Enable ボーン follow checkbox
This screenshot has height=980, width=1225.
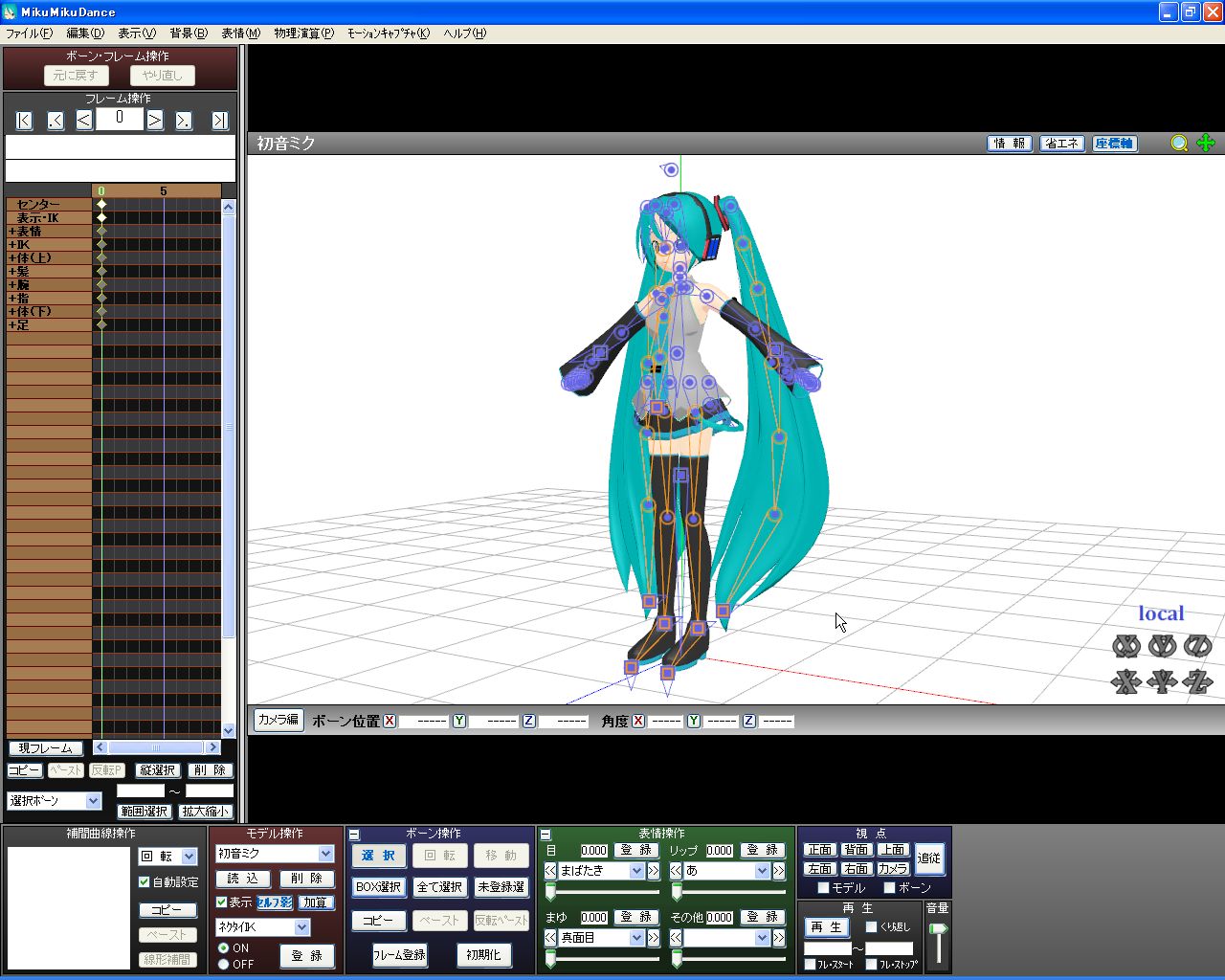tap(889, 888)
